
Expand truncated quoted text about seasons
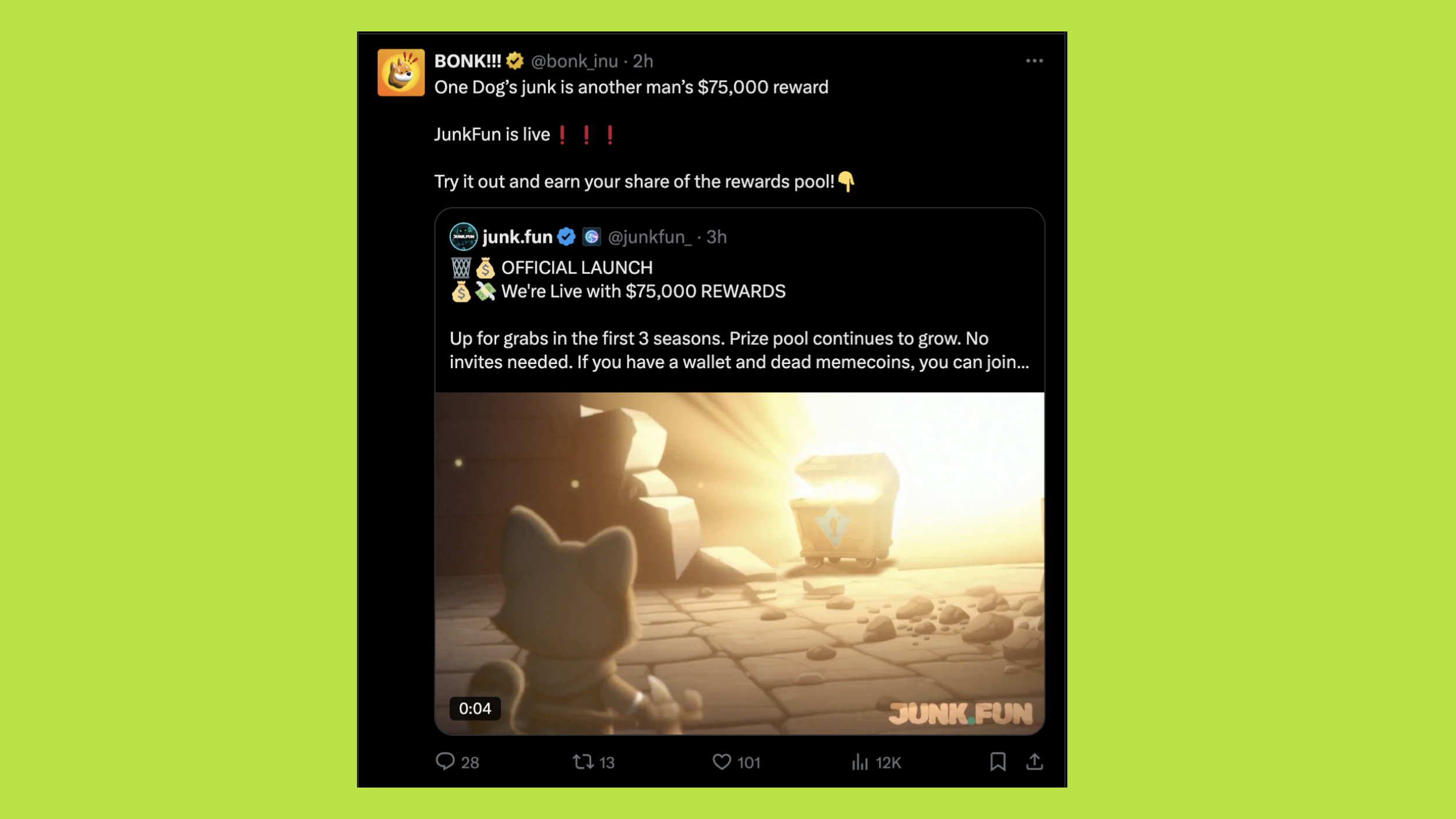tap(739, 350)
